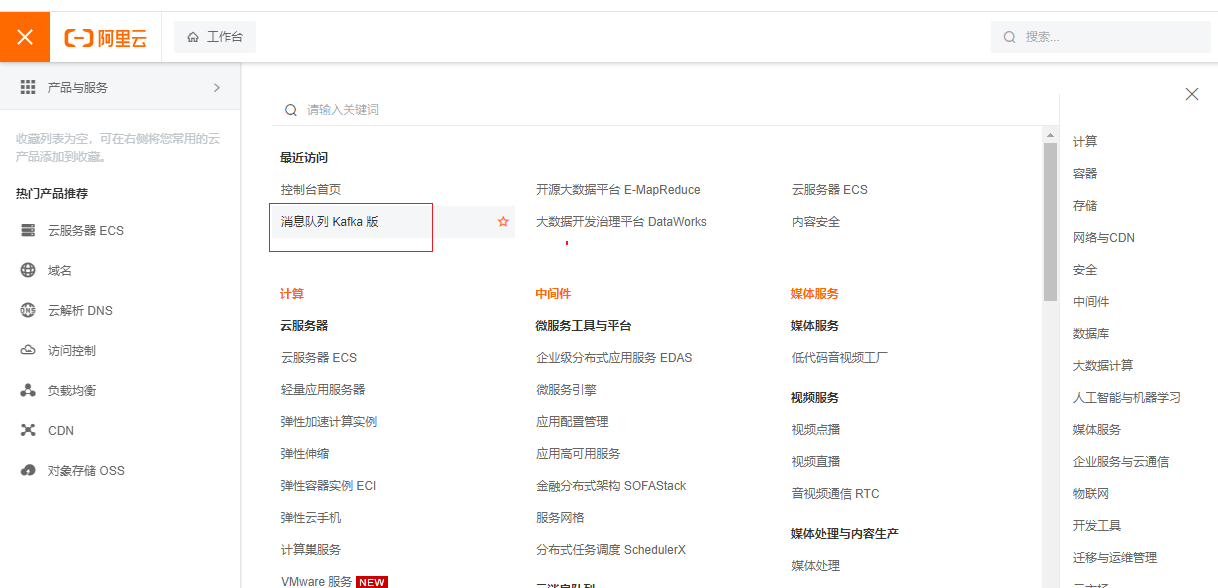The height and width of the screenshot is (588, 1218).
Task: Open 金融分布式架构 SOFAStack
Action: [x=611, y=486]
